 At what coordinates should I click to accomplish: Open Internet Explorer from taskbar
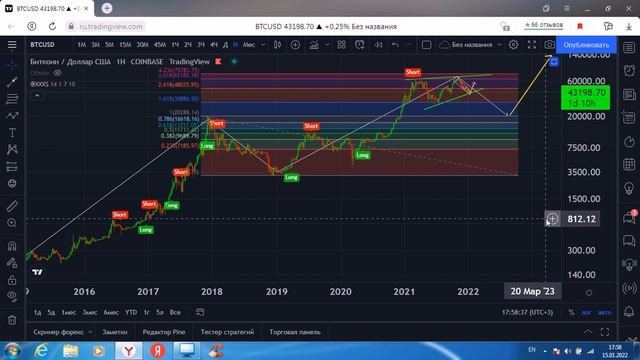click(42, 351)
